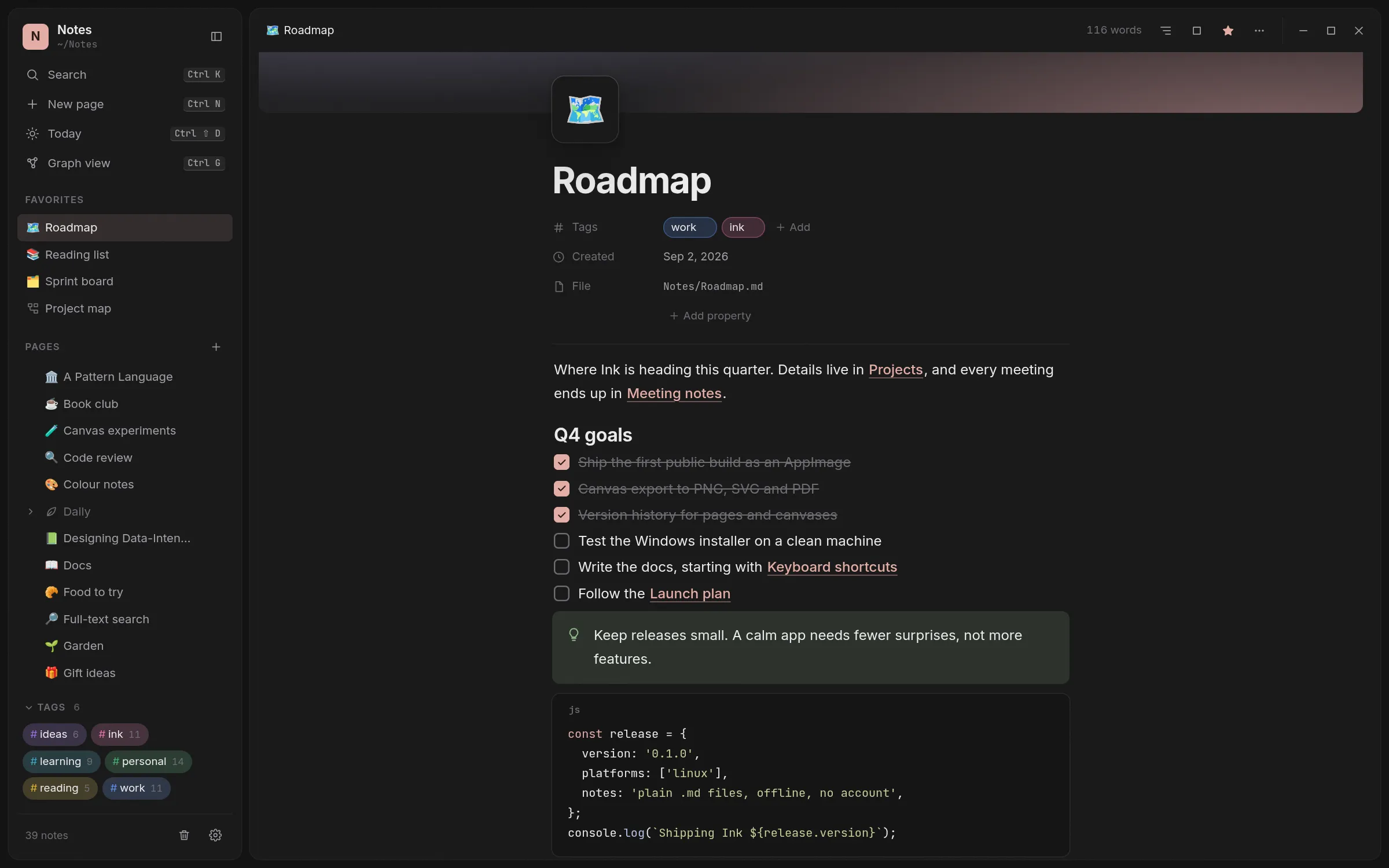1389x868 pixels.
Task: Open the outline icon beside word count
Action: click(1166, 31)
